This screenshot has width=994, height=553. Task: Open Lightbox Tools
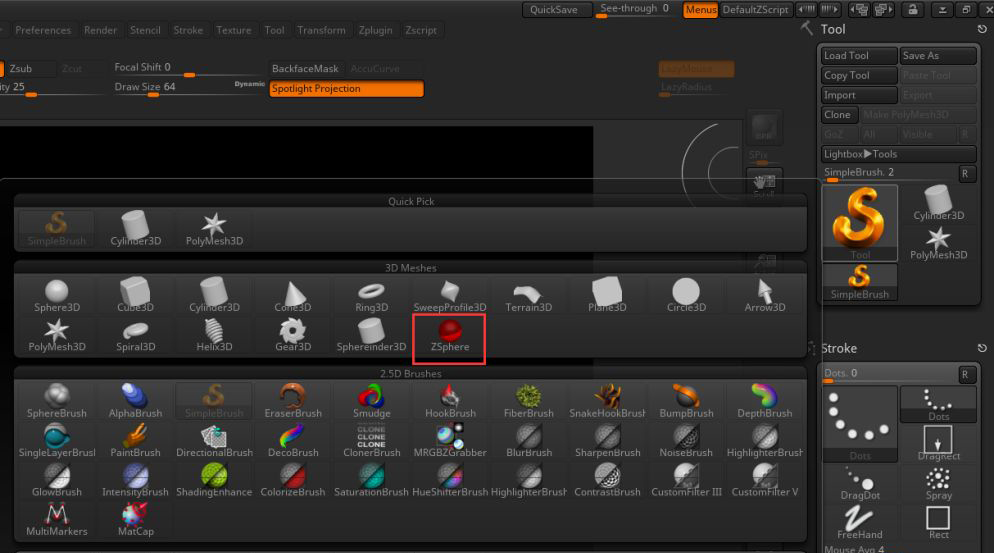[899, 154]
